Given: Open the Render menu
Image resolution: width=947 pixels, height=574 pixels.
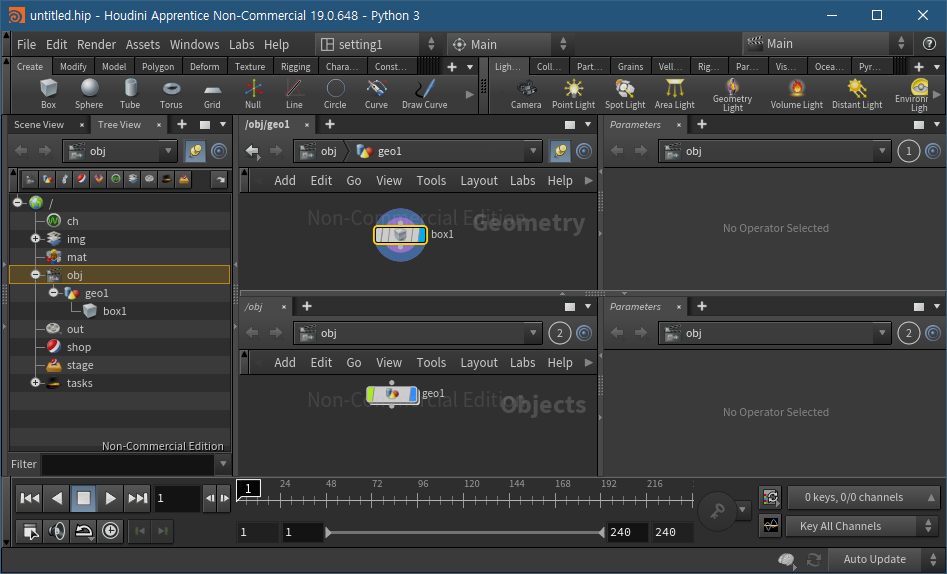Looking at the screenshot, I should (96, 44).
